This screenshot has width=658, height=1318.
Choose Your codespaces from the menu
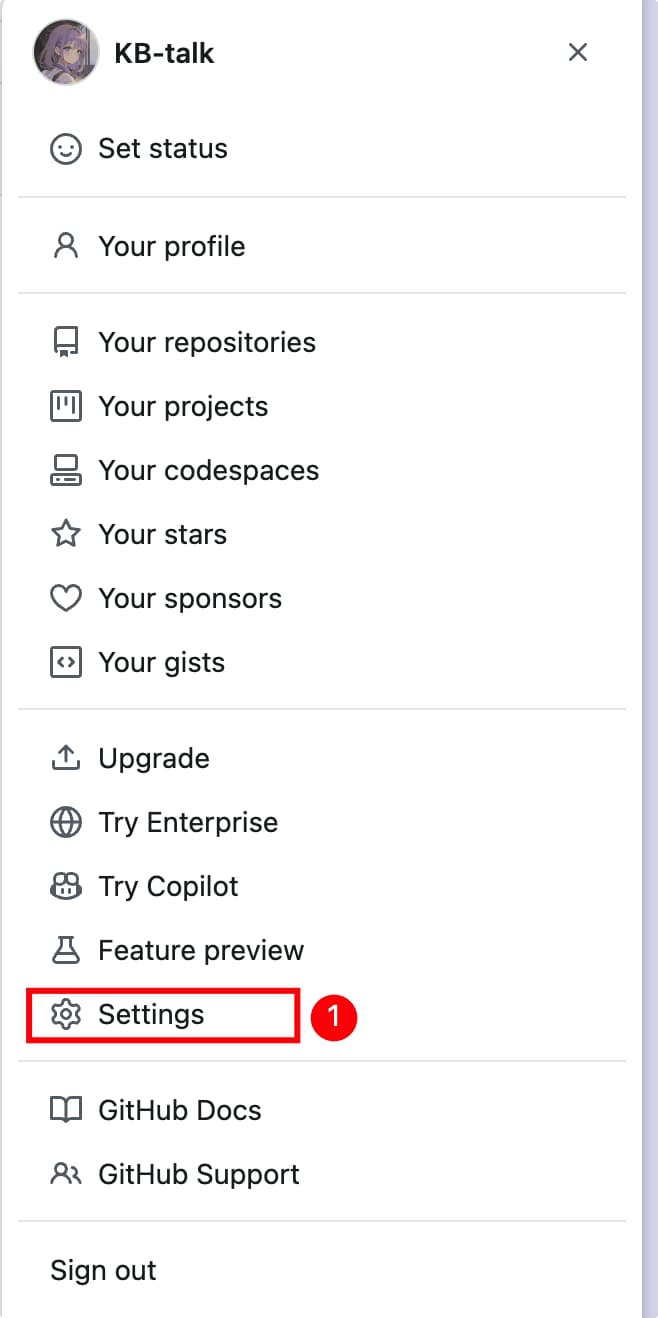pyautogui.click(x=208, y=470)
